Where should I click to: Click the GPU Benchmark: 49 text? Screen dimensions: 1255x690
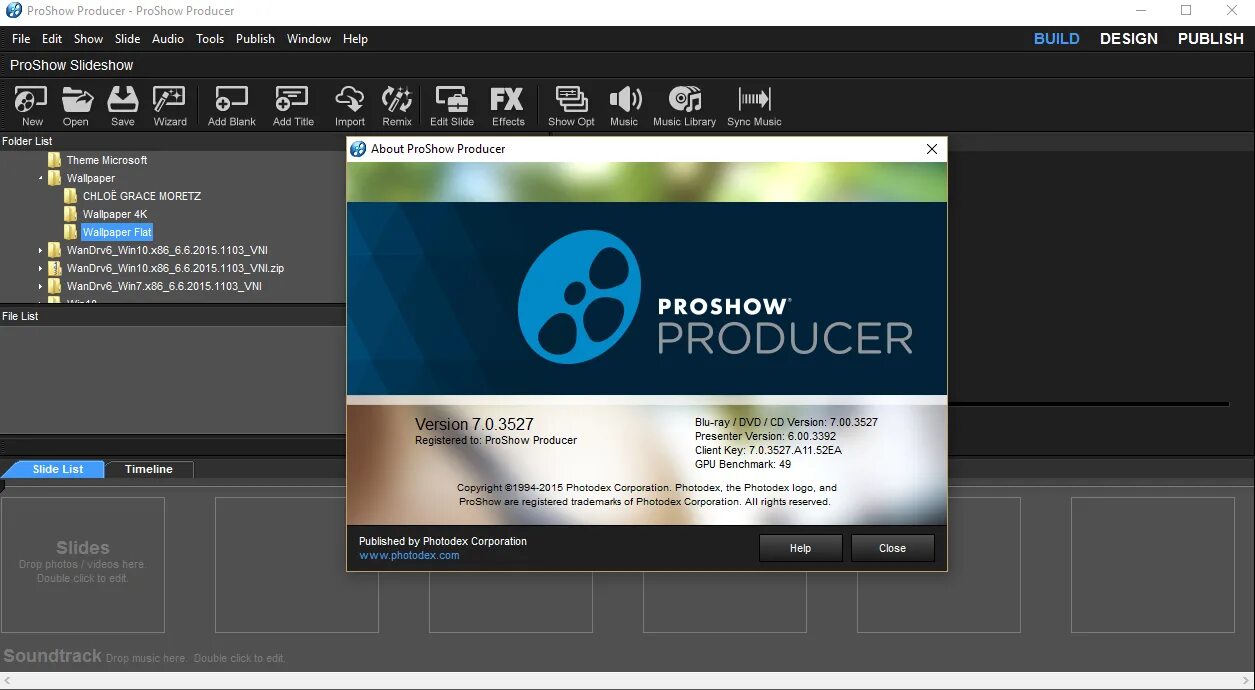743,464
